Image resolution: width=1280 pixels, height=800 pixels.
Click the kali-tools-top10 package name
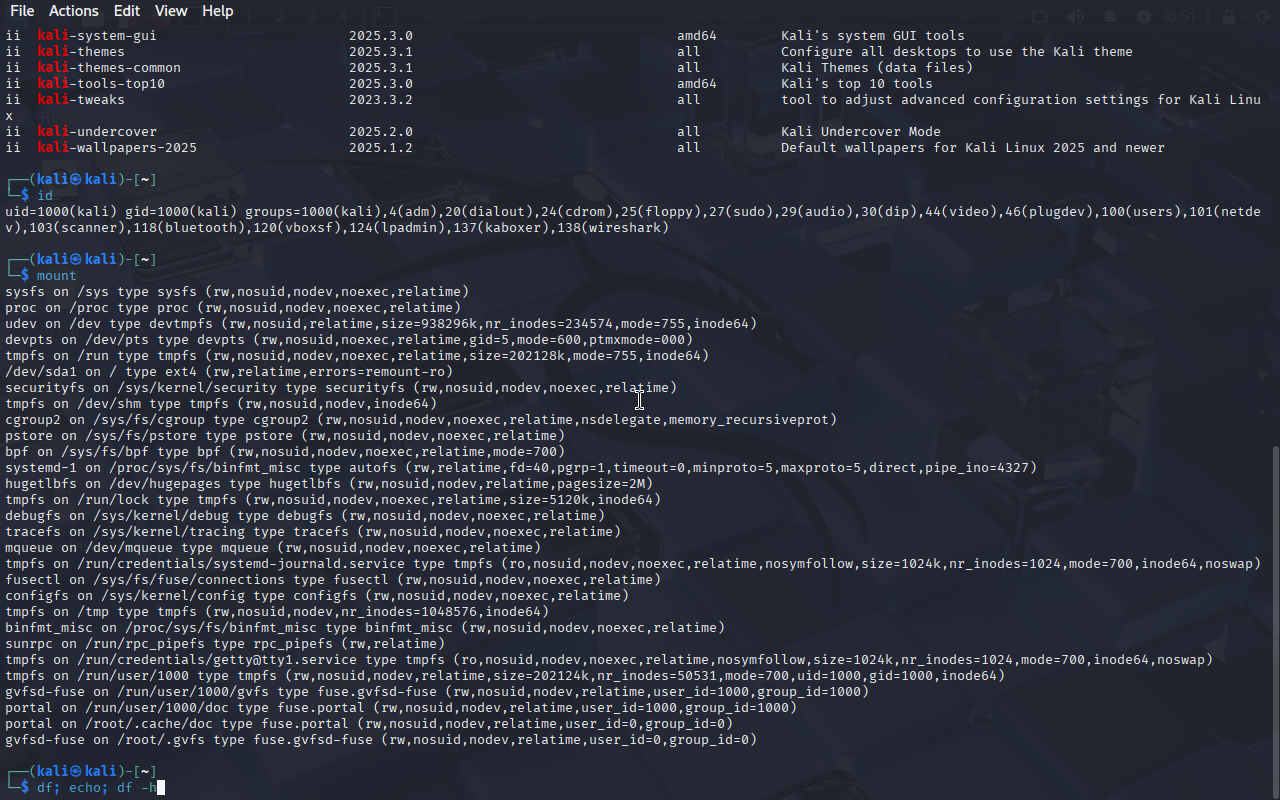[101, 84]
